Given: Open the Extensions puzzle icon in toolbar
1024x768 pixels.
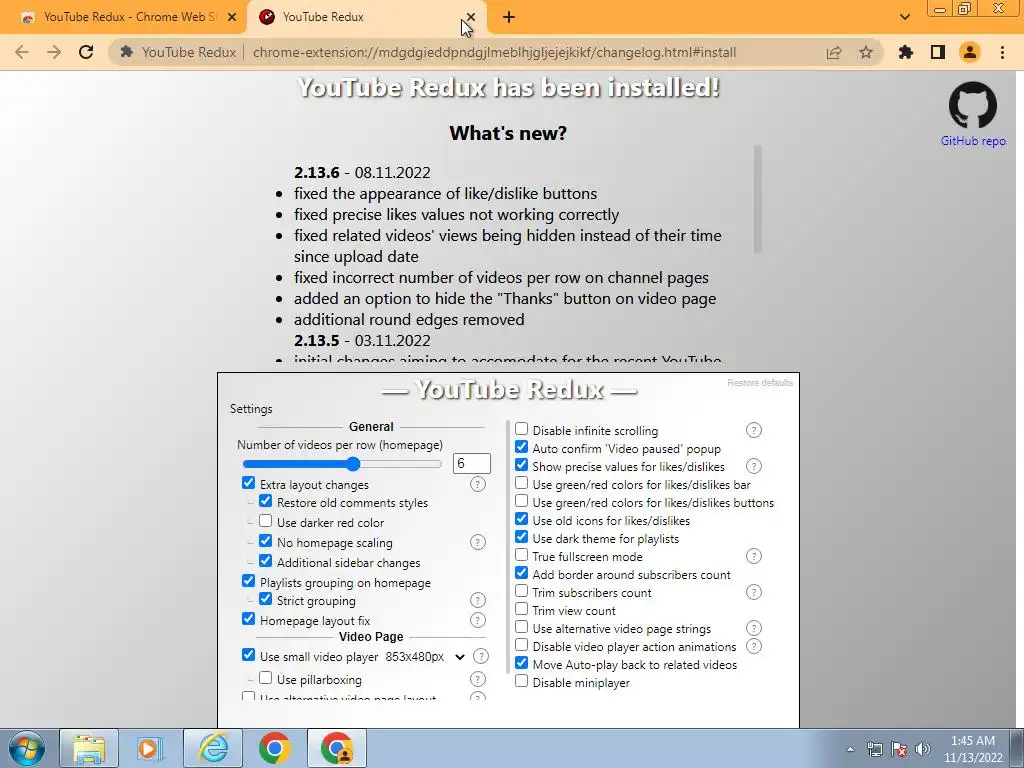Looking at the screenshot, I should (x=906, y=52).
